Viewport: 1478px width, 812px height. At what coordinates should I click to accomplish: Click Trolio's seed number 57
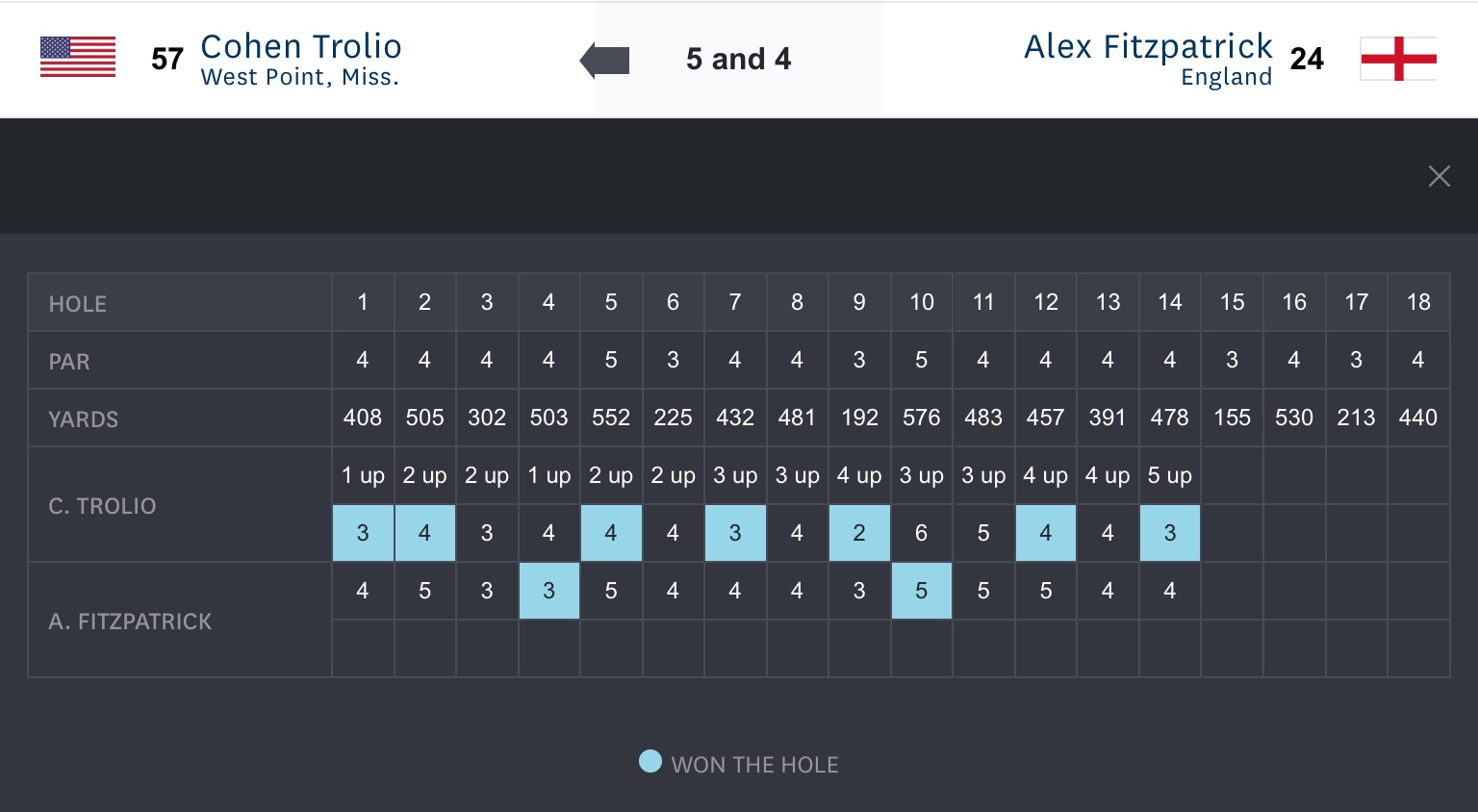tap(167, 60)
